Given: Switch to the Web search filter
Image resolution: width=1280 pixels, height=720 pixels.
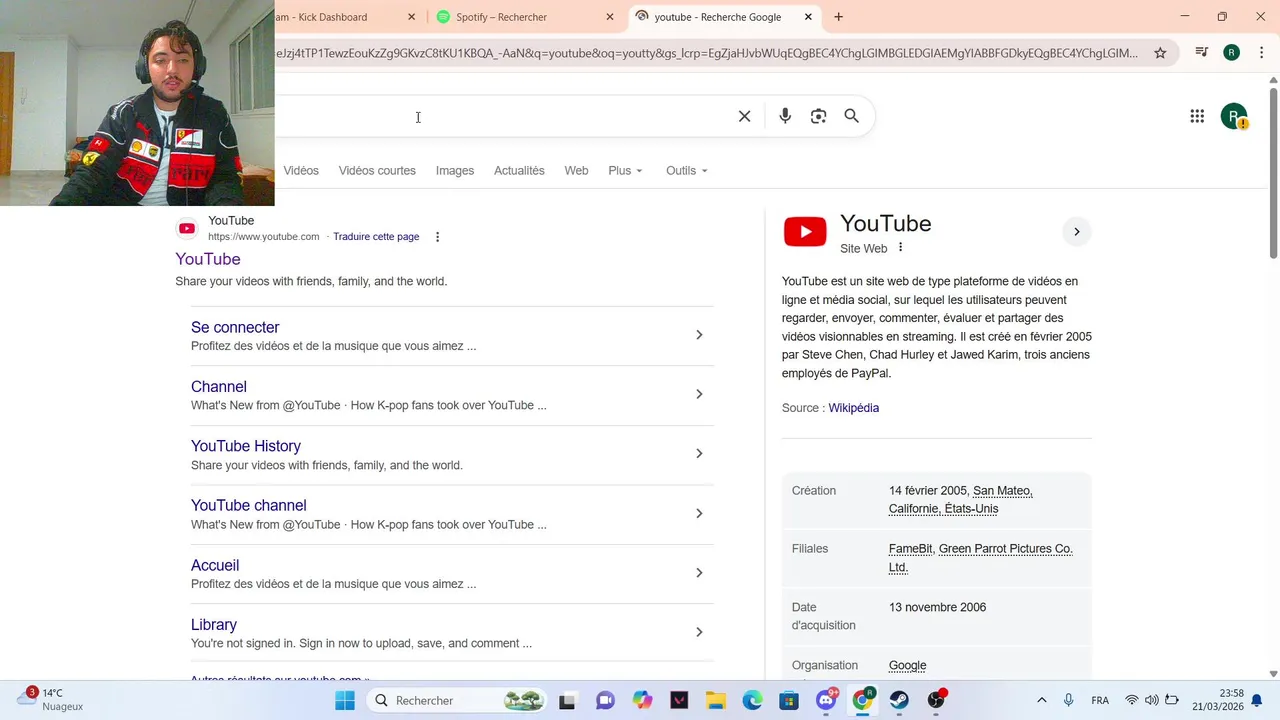Looking at the screenshot, I should 576,170.
